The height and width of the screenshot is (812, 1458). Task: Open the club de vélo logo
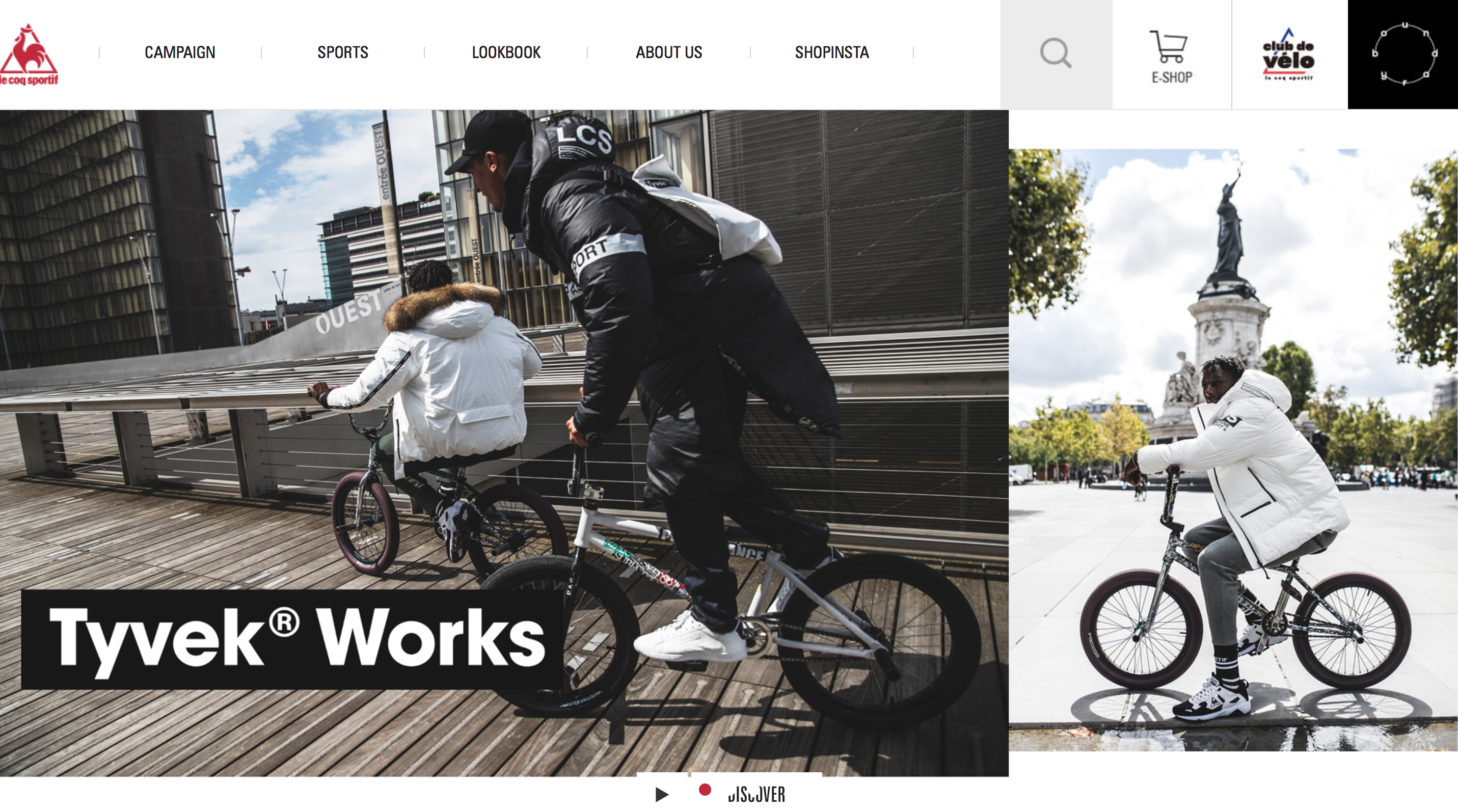(1288, 55)
